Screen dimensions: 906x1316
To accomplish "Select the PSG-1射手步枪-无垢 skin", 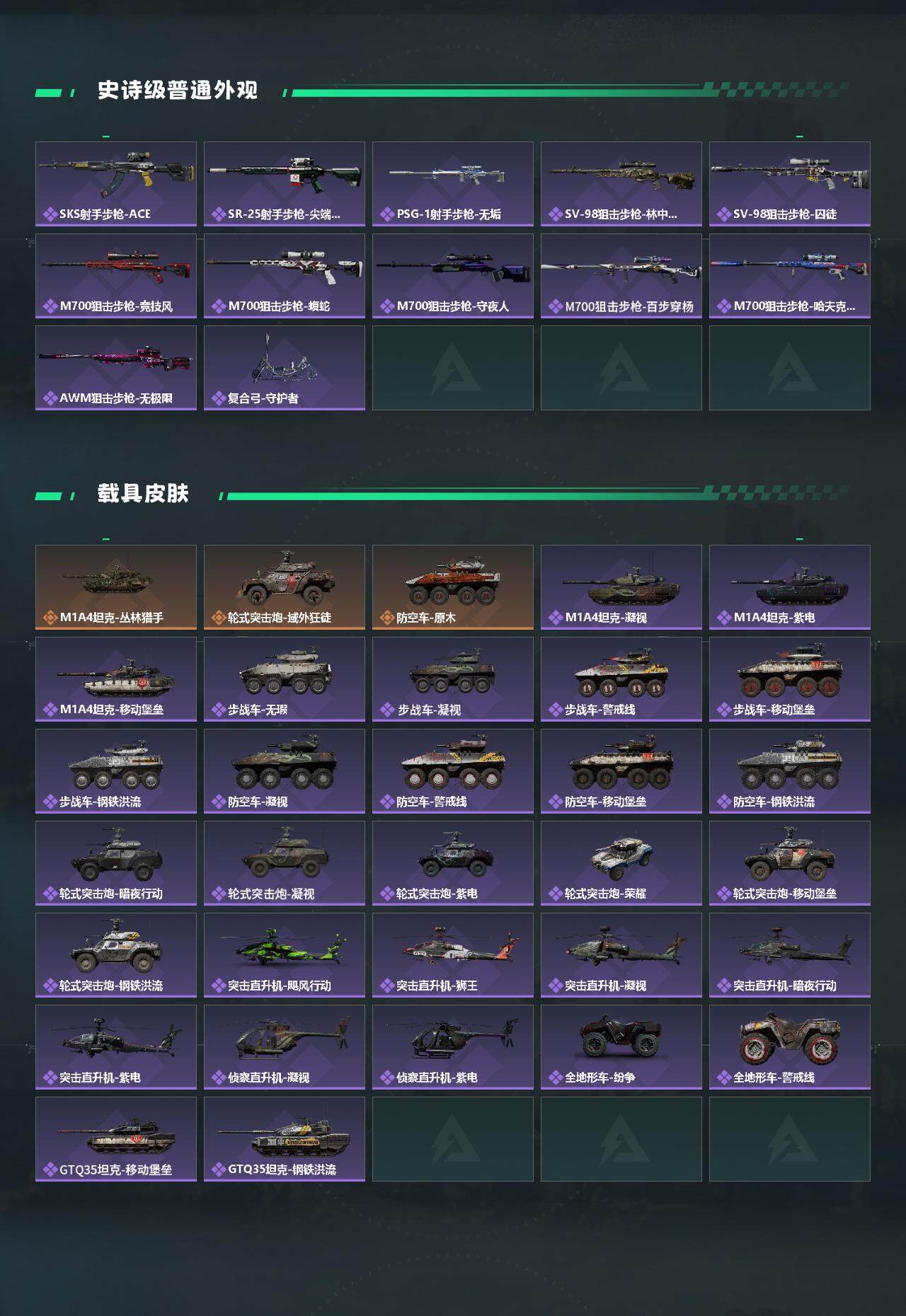I will [x=453, y=184].
